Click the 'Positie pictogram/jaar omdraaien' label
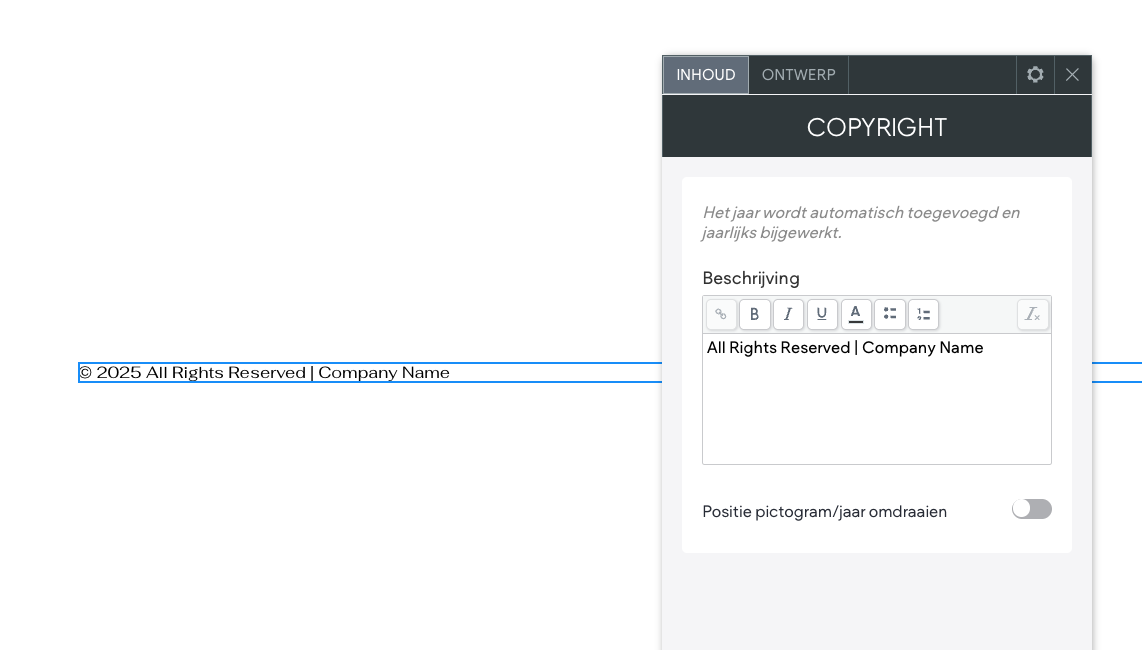 [x=824, y=512]
